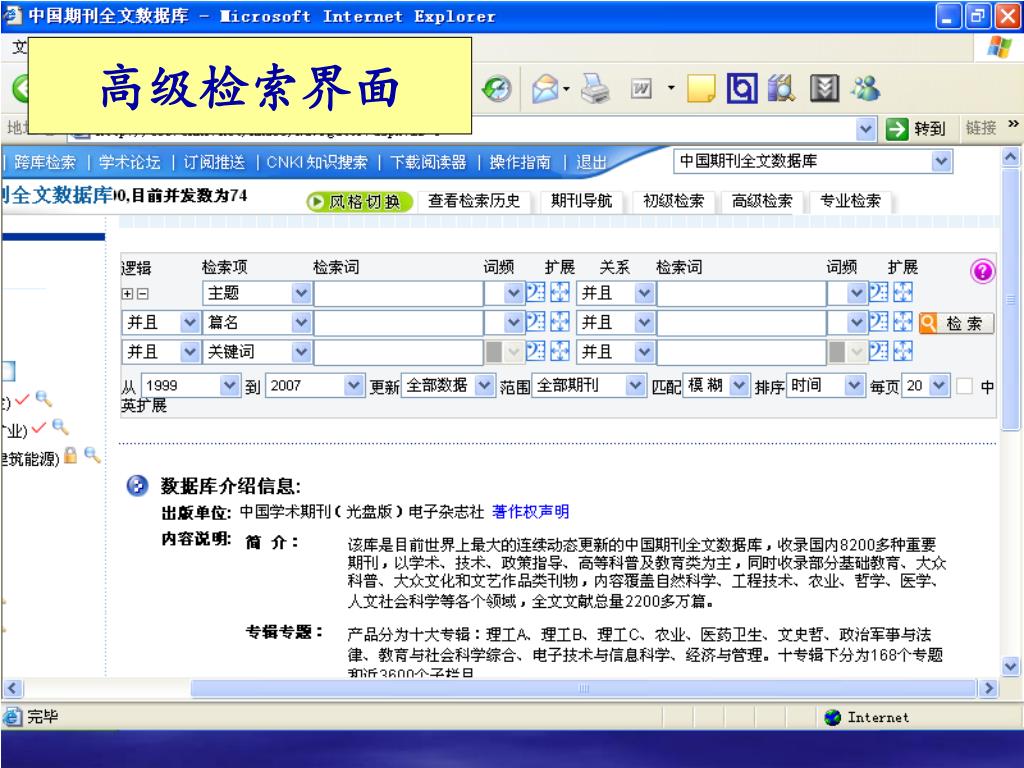Screen dimensions: 1024x768
Task: Open the 并且 logic dropdown before 篇名
Action: (x=161, y=323)
